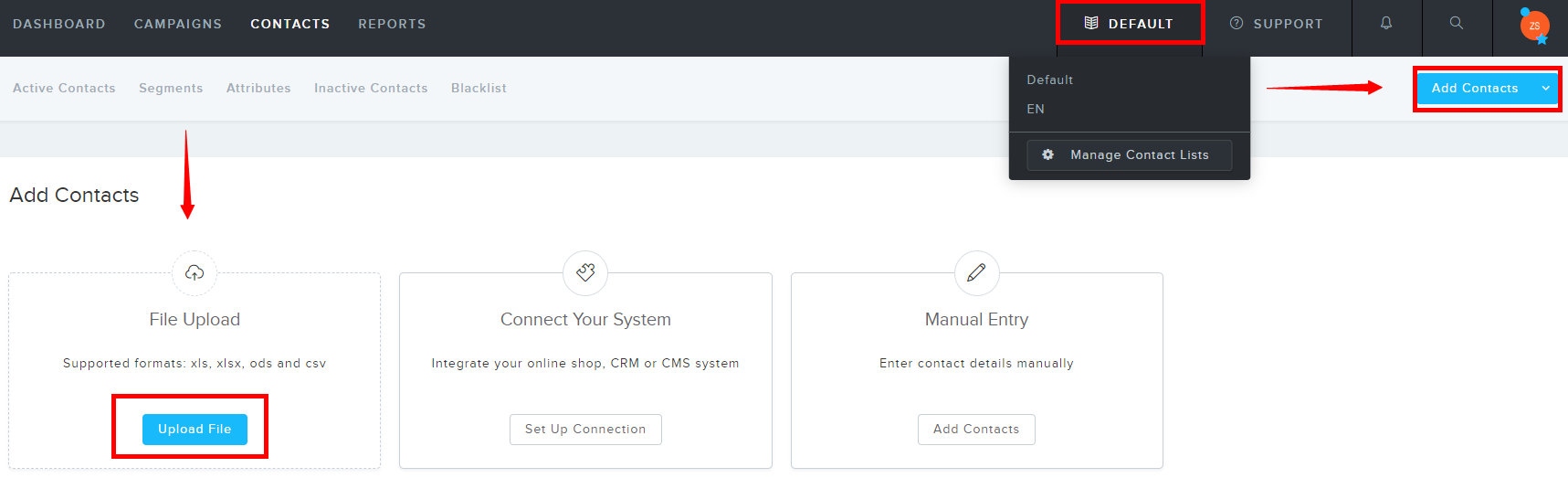Click the Manual Entry card title
The height and width of the screenshot is (478, 1568).
click(976, 320)
